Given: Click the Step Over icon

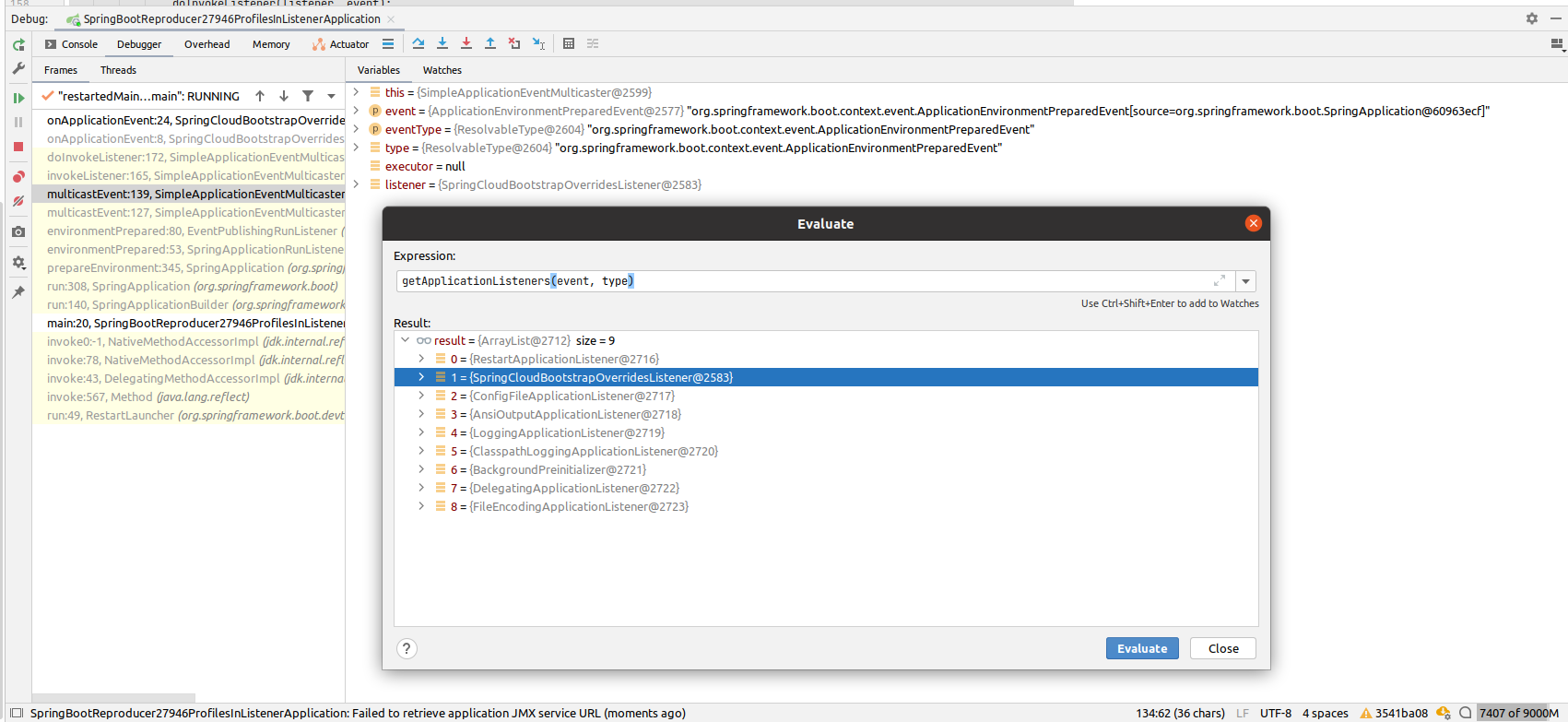Looking at the screenshot, I should (419, 43).
